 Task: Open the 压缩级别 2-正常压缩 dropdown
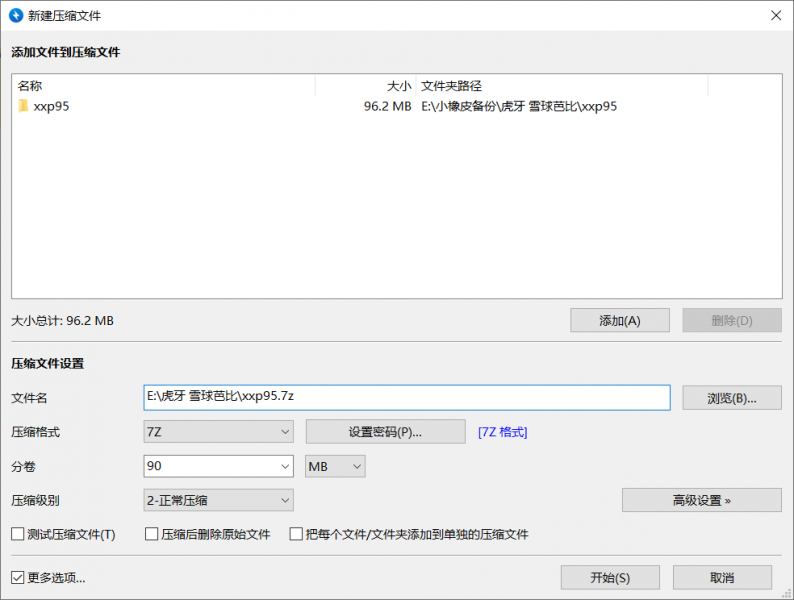219,500
